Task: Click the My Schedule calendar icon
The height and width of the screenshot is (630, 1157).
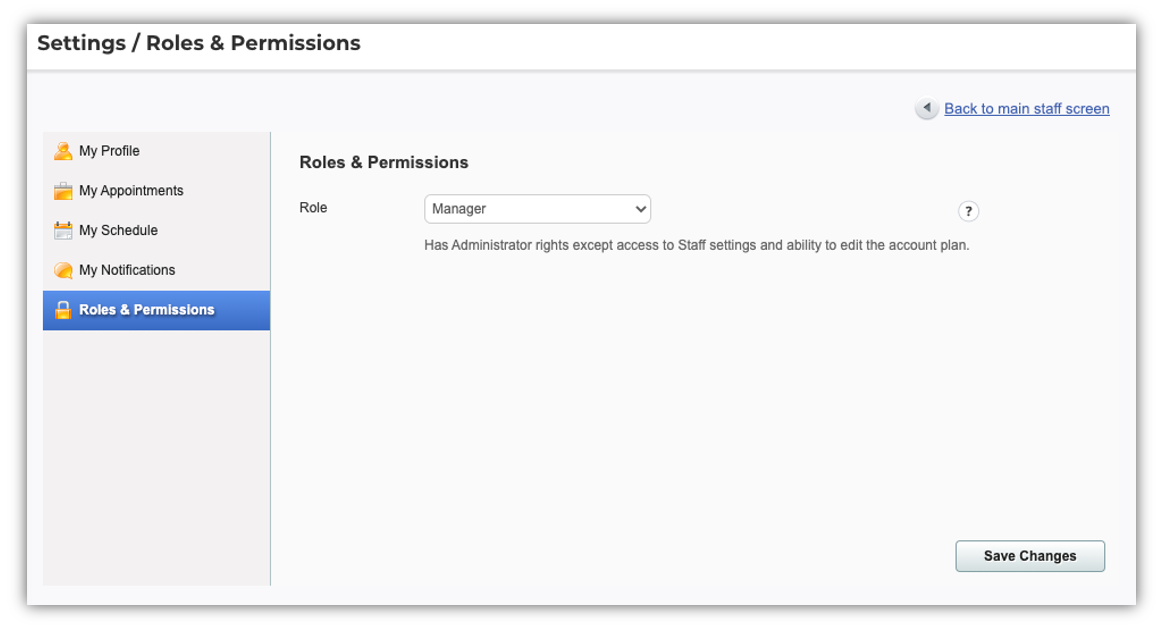Action: pos(63,231)
